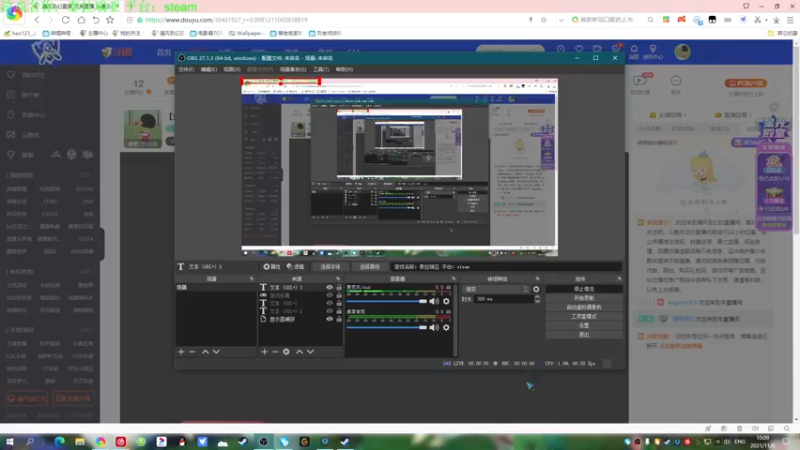
Task: Toggle lock on display capture source
Action: [339, 319]
